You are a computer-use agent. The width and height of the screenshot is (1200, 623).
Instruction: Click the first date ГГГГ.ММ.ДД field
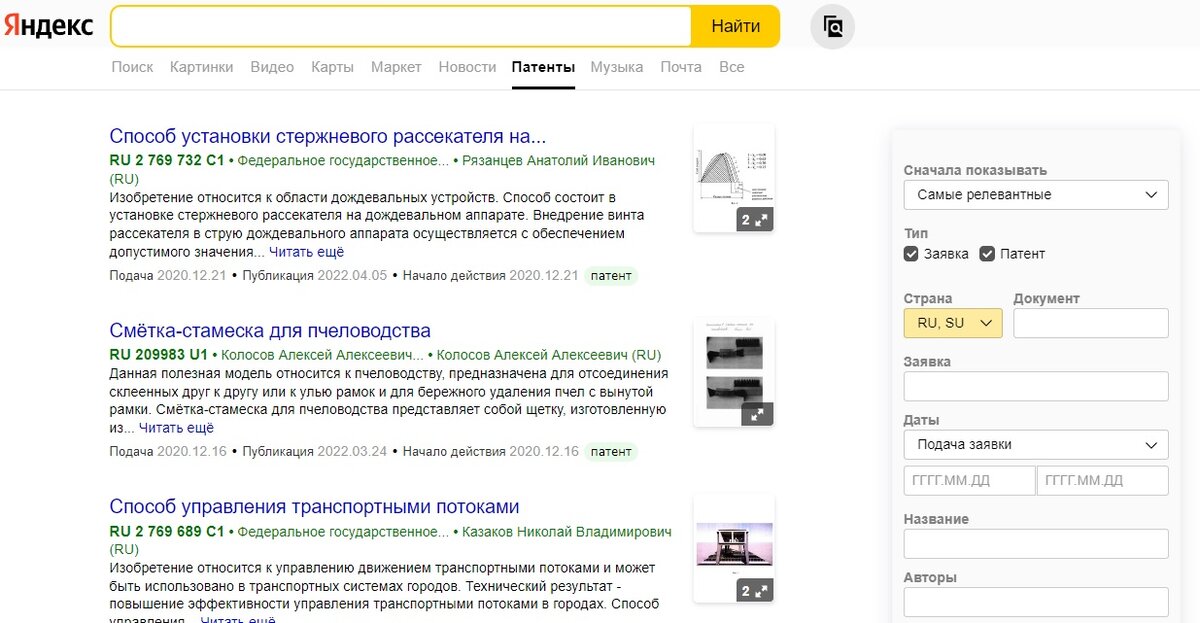[968, 480]
